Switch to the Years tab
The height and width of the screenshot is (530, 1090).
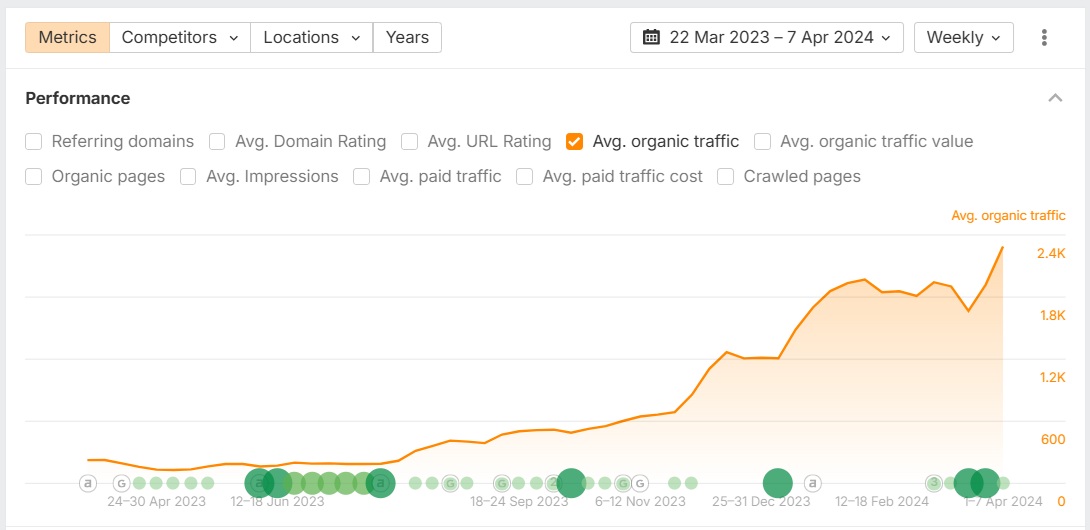click(x=407, y=38)
